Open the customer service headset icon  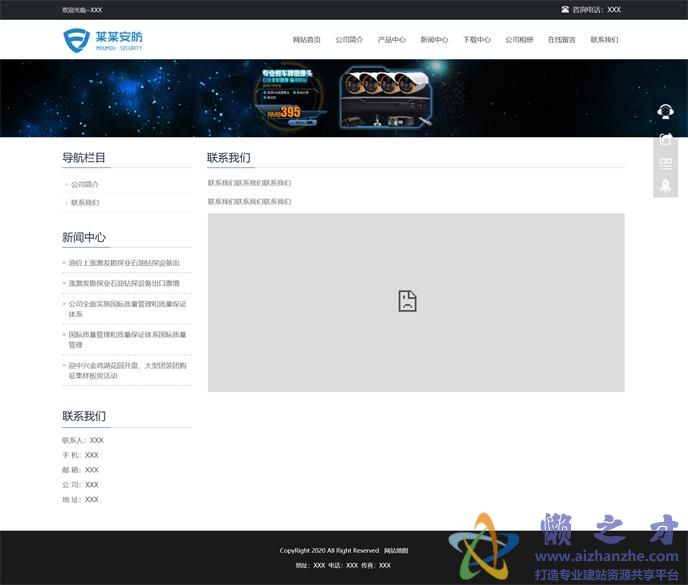pyautogui.click(x=665, y=111)
